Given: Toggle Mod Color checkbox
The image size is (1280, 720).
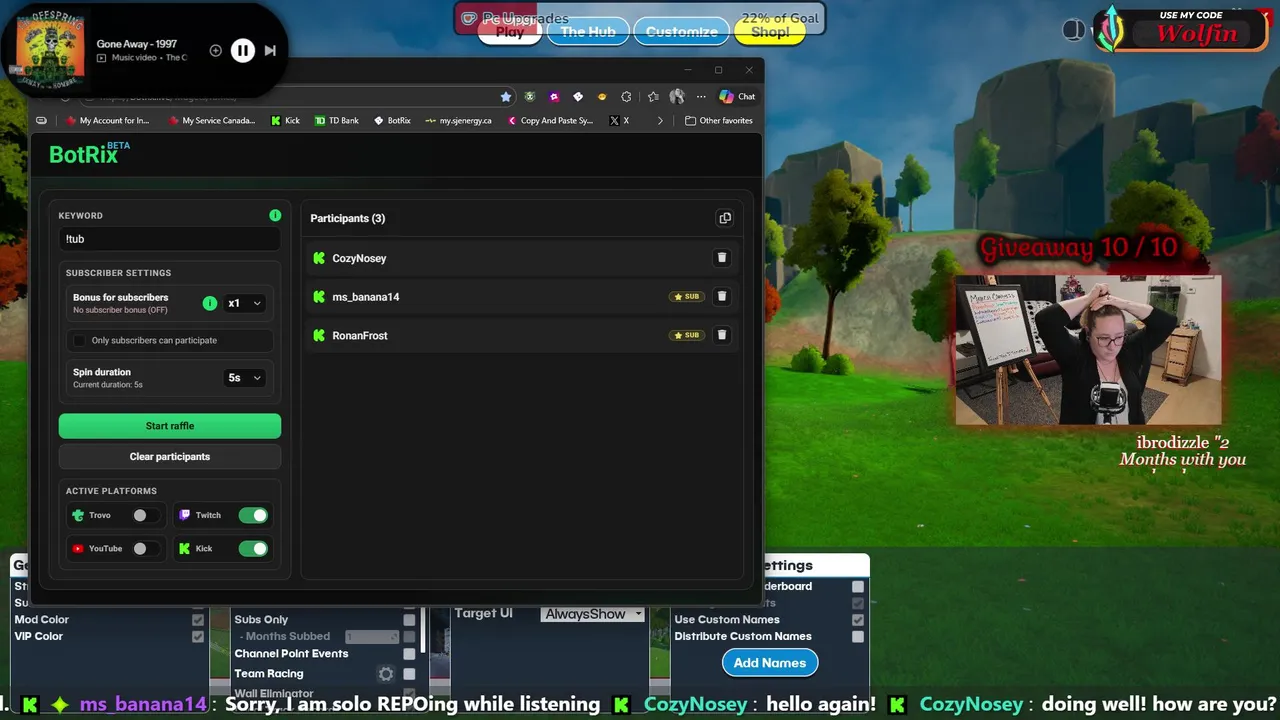Looking at the screenshot, I should click(198, 620).
